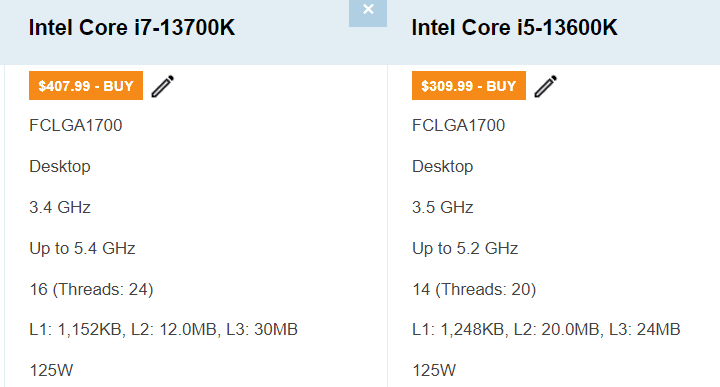Click the L3: 24MB cache line
Viewport: 720px width, 387px height.
(546, 330)
